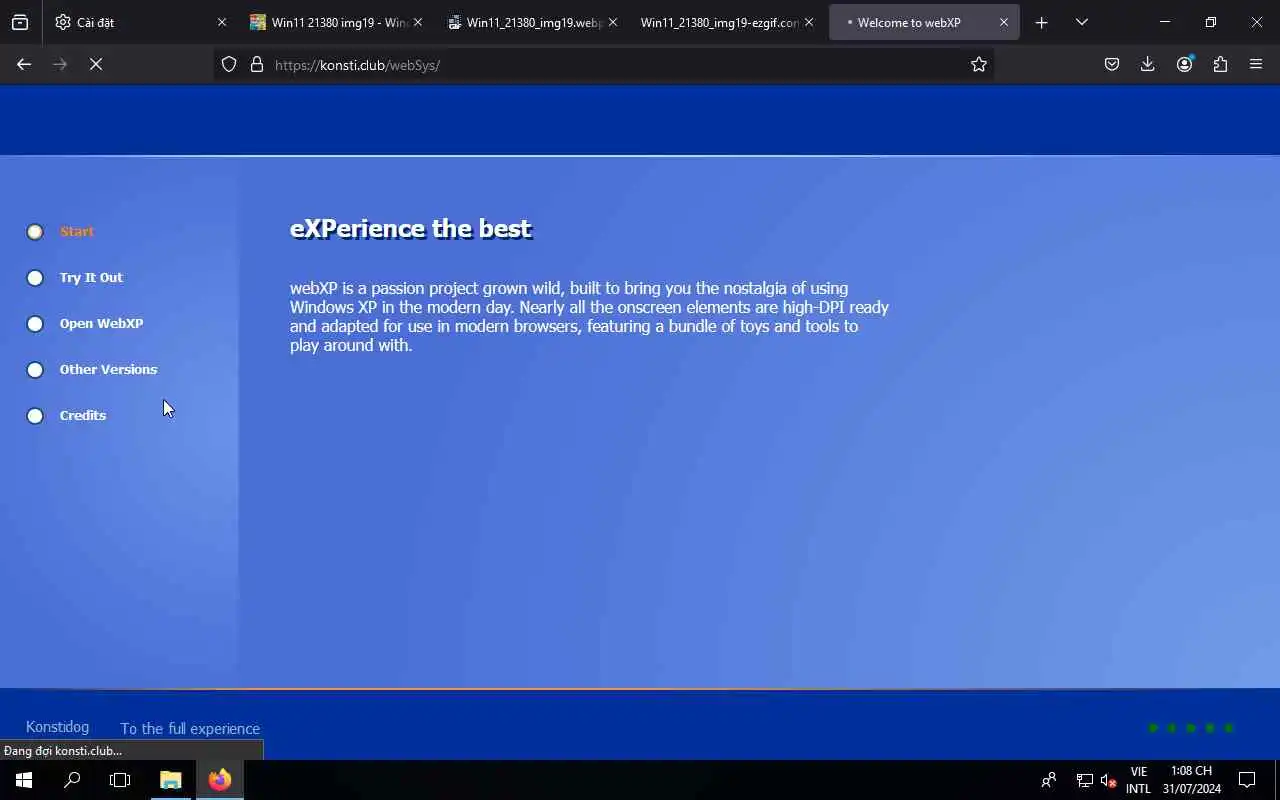The height and width of the screenshot is (800, 1280).
Task: Go back to the previous page
Action: [24, 64]
